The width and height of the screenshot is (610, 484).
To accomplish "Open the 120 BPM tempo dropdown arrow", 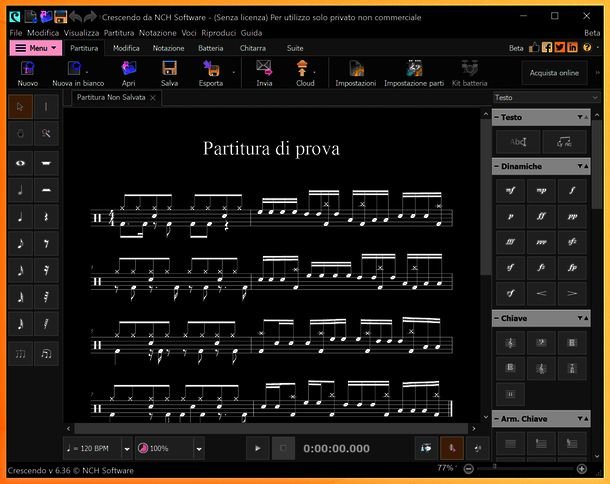I will click(127, 449).
